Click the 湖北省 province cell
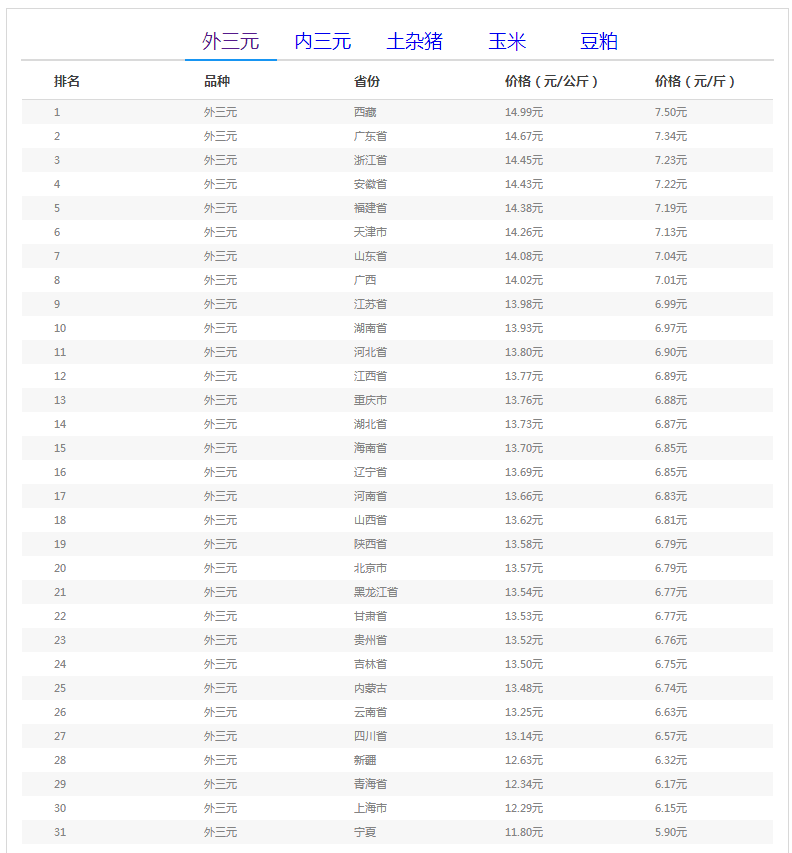792x853 pixels. pyautogui.click(x=370, y=424)
